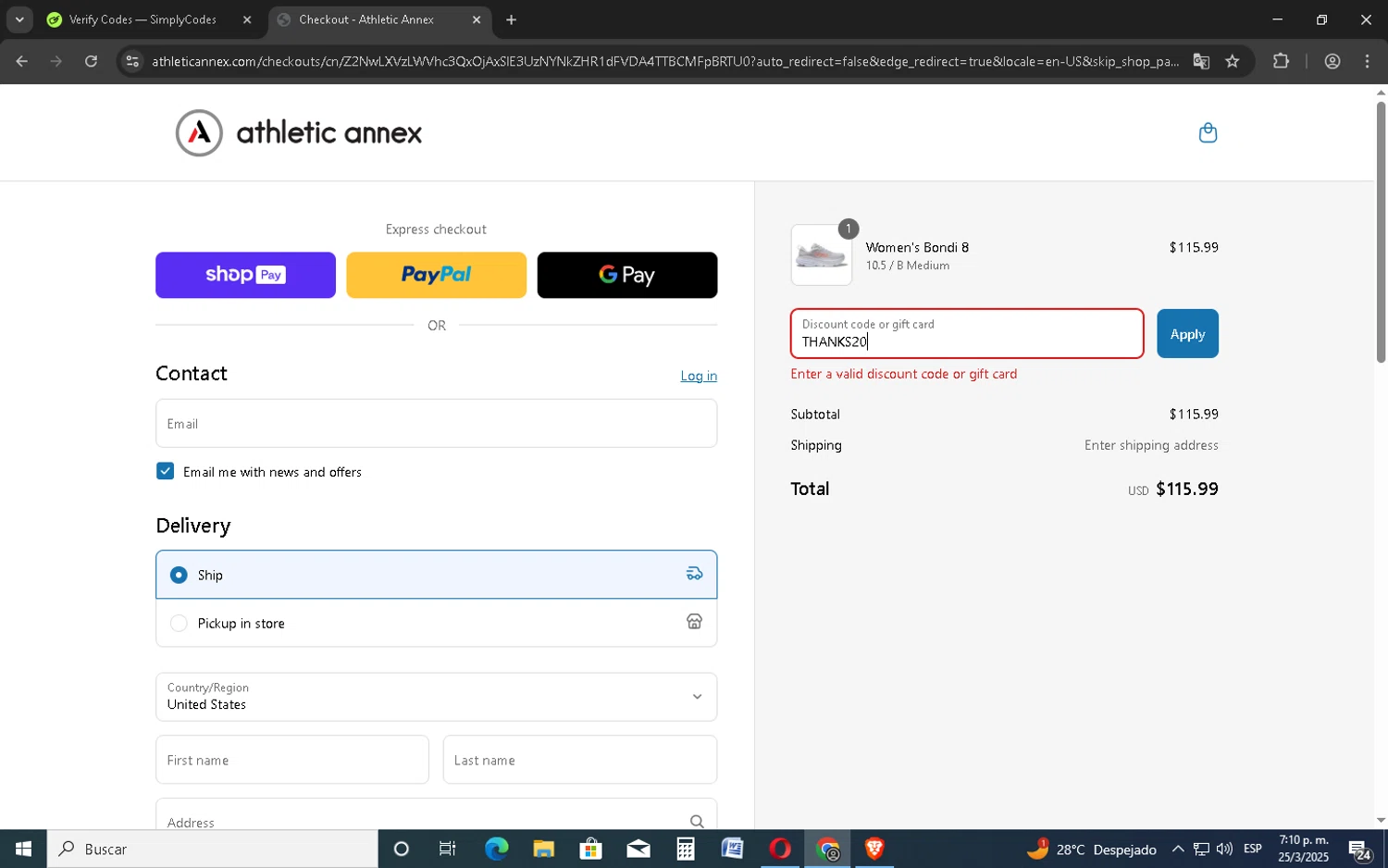
Task: Click the Total $115.99 amount
Action: click(x=1187, y=489)
